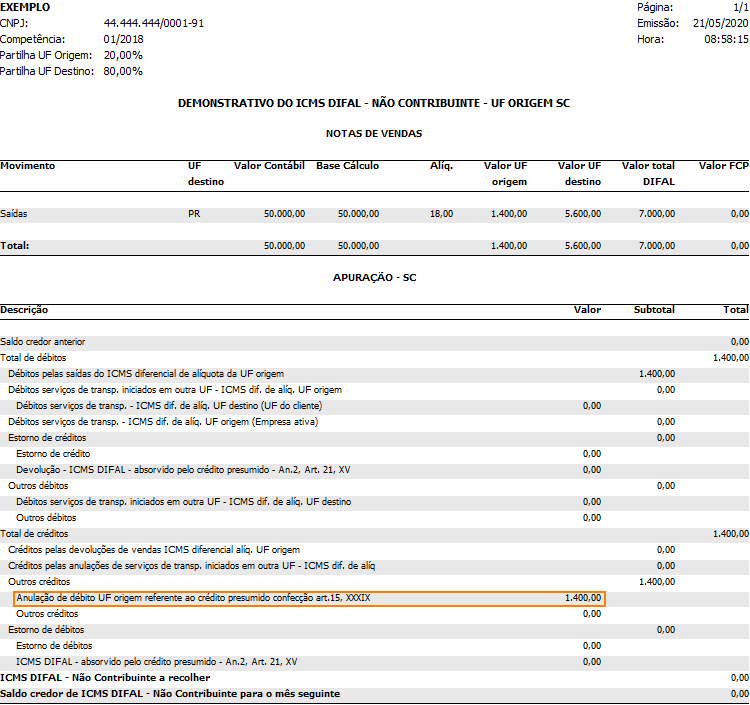The image size is (750, 705).
Task: Click Créditos pelas devoluções de vendas row
Action: coord(375,550)
